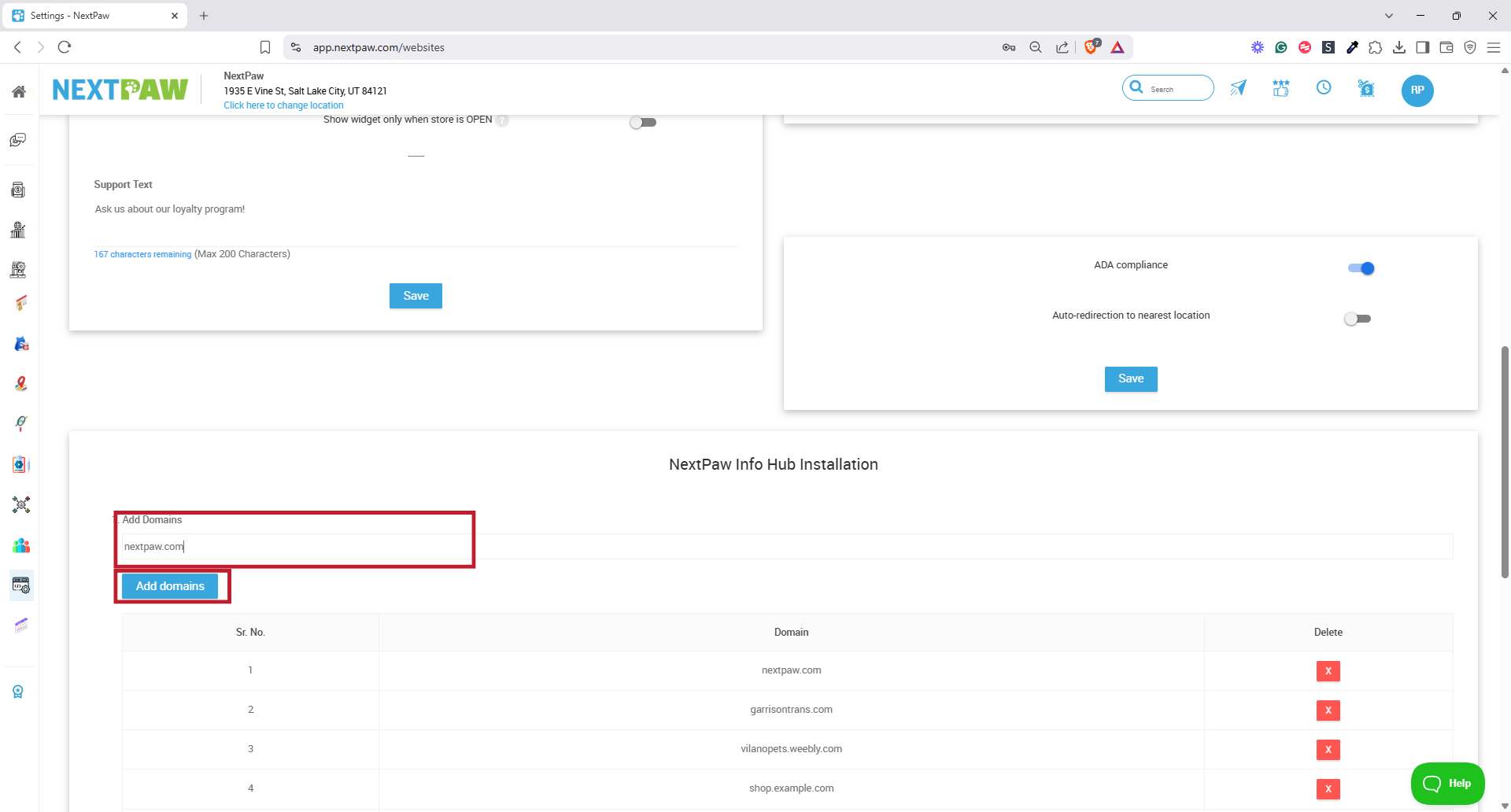Screen dimensions: 1511x812
Task: Click the help question mark beside store OPEN
Action: 503,120
